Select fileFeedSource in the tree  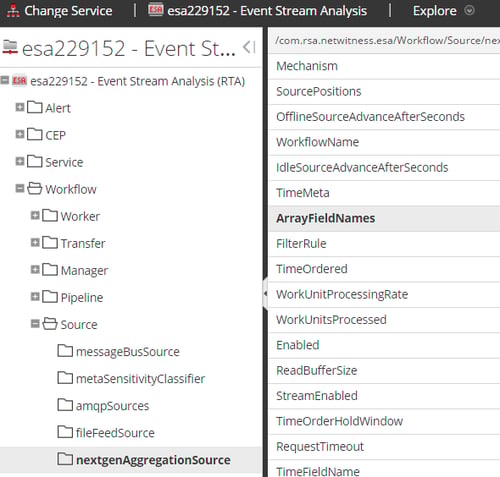point(115,433)
